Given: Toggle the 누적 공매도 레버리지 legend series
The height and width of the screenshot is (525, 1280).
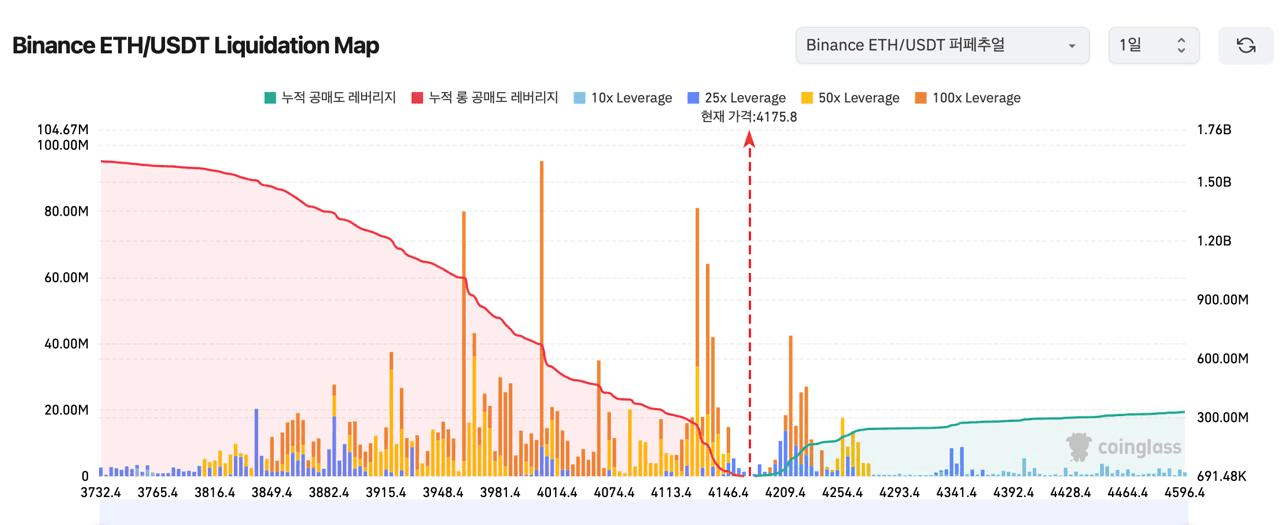Looking at the screenshot, I should pos(330,98).
